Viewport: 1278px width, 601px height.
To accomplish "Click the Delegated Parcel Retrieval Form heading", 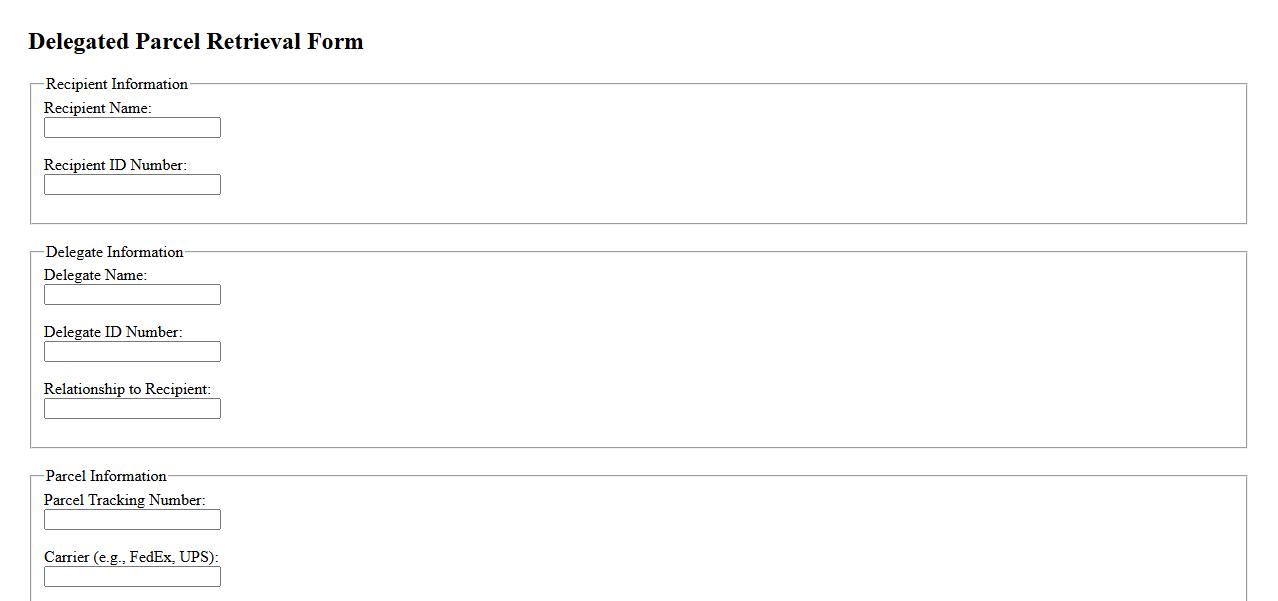I will tap(196, 42).
